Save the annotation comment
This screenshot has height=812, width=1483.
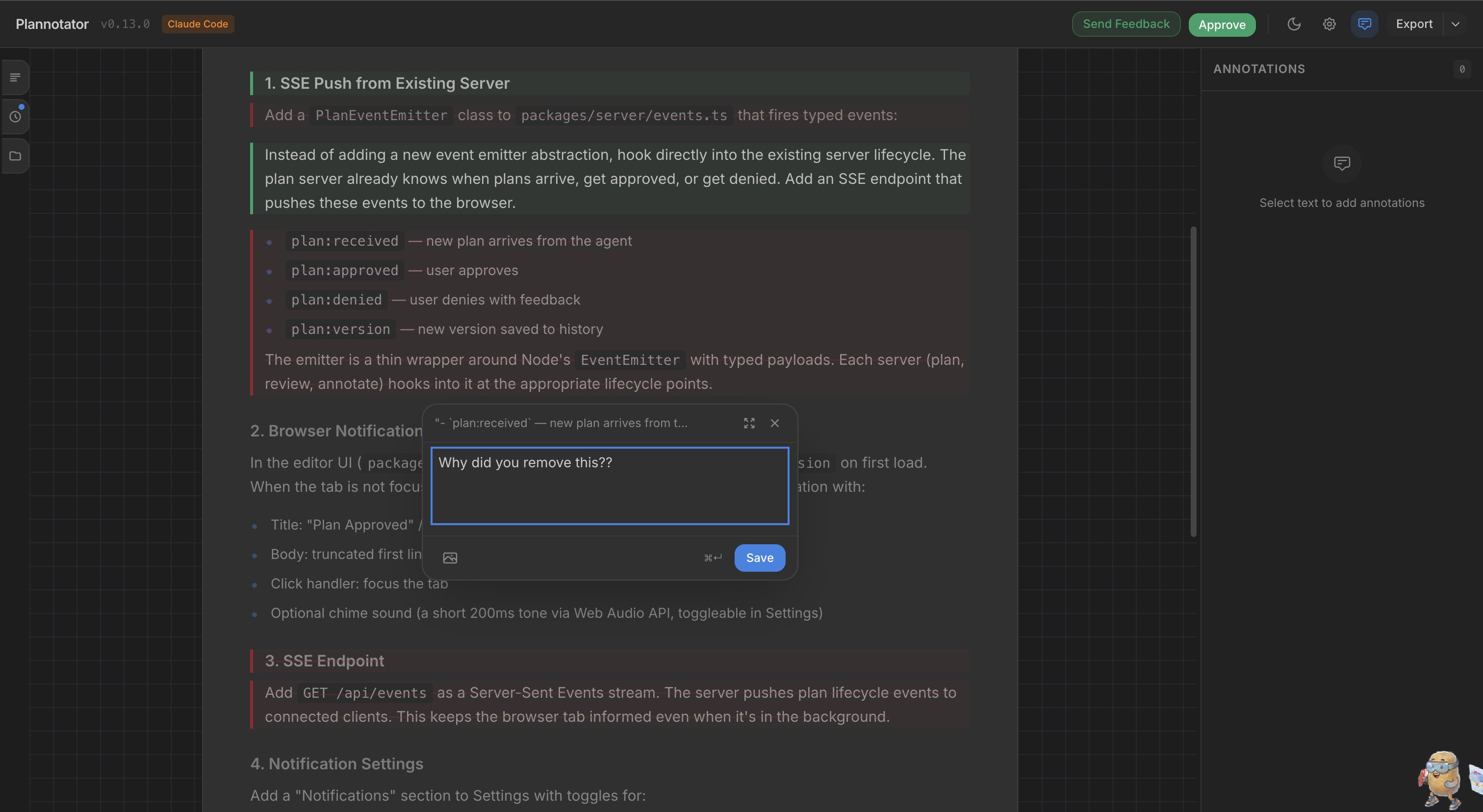tap(759, 558)
